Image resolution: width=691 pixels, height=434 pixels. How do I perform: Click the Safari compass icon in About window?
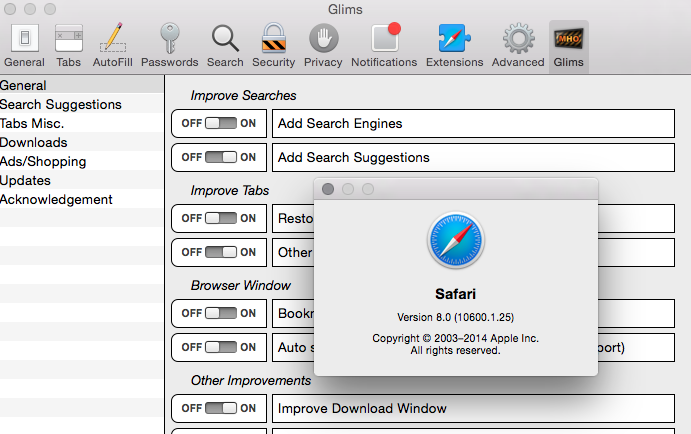point(456,240)
